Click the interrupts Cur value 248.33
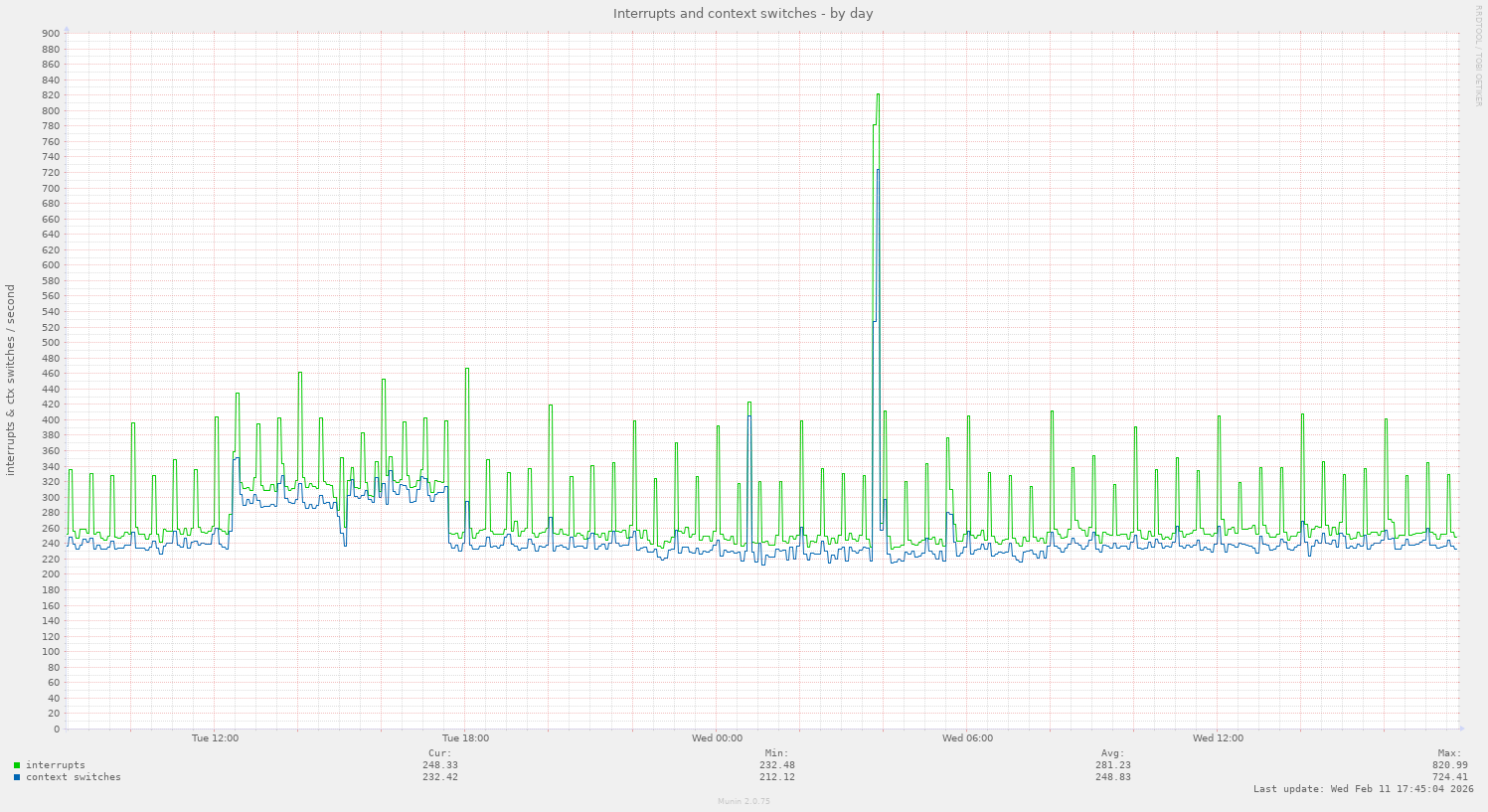The image size is (1488, 812). [439, 765]
